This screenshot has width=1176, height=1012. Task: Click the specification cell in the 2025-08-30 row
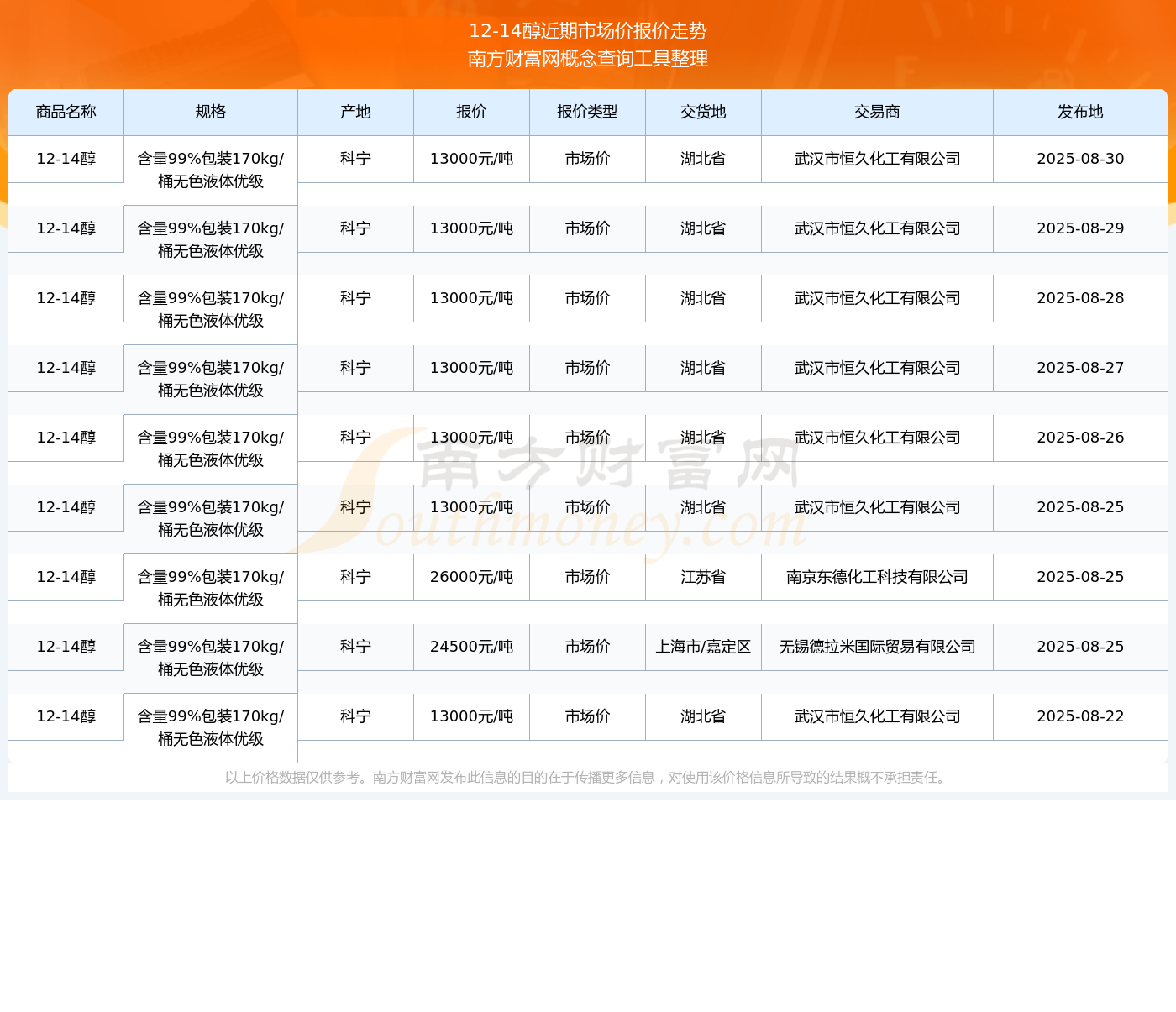[x=211, y=170]
